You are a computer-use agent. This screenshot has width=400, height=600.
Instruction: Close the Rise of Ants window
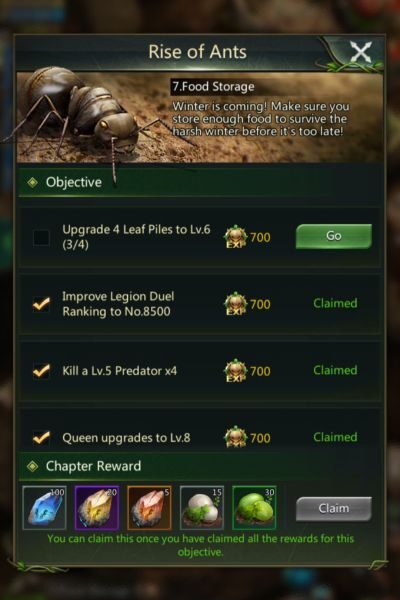click(361, 53)
